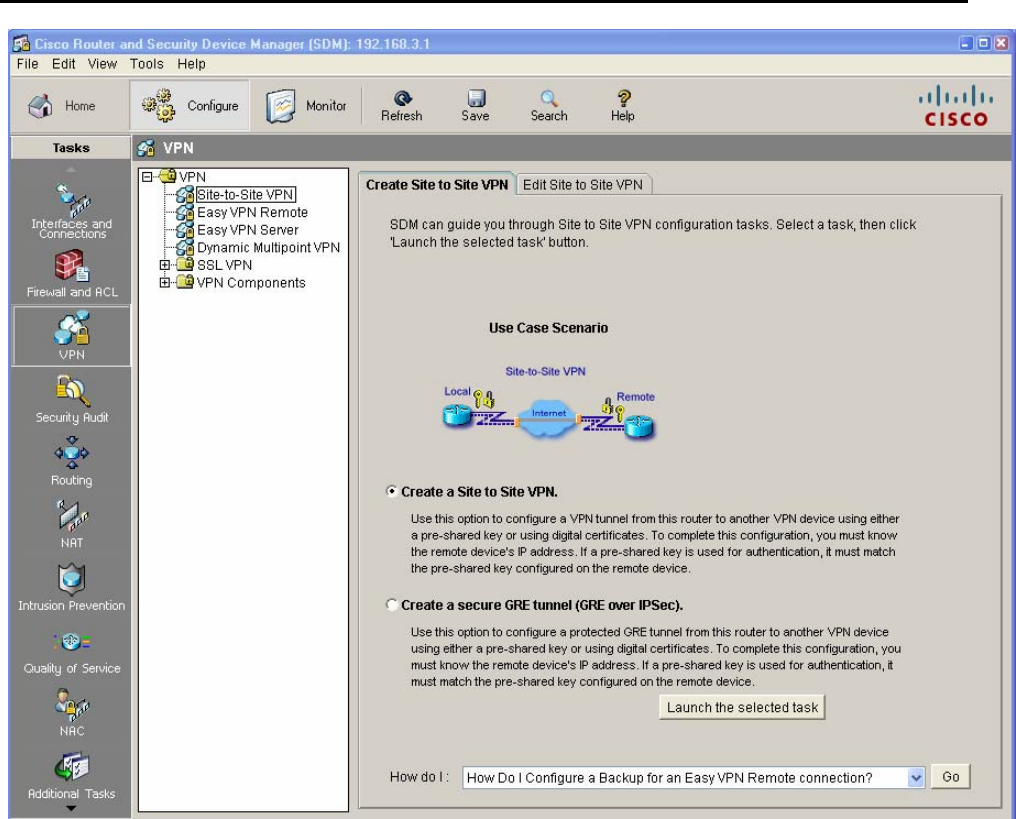This screenshot has height=819, width=1016.
Task: Click the Go button
Action: (951, 777)
